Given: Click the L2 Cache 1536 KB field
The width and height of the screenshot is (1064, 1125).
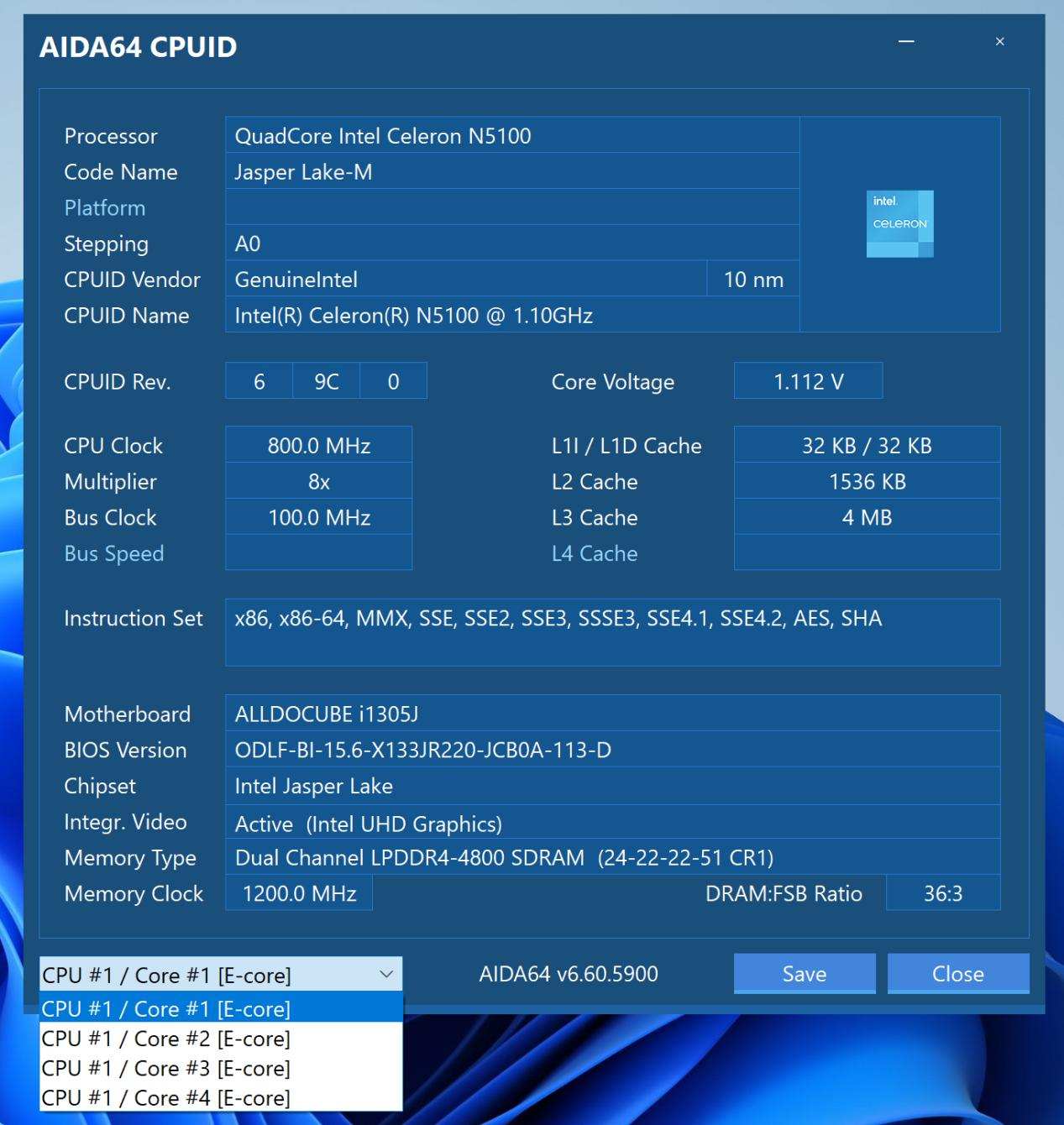Looking at the screenshot, I should pyautogui.click(x=867, y=481).
